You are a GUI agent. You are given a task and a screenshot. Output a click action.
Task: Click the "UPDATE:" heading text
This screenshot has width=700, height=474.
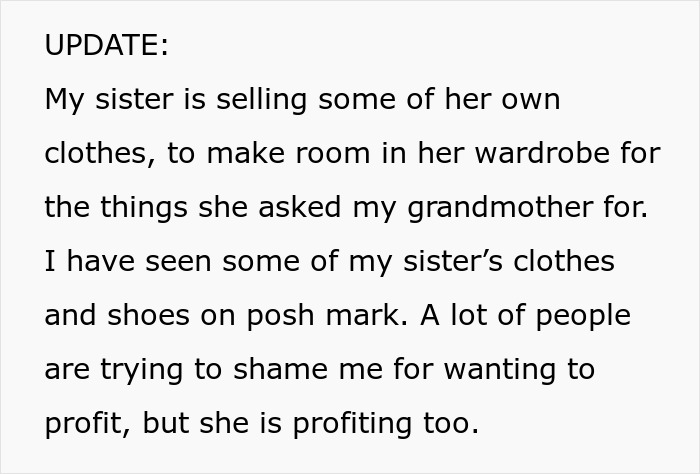coord(107,46)
